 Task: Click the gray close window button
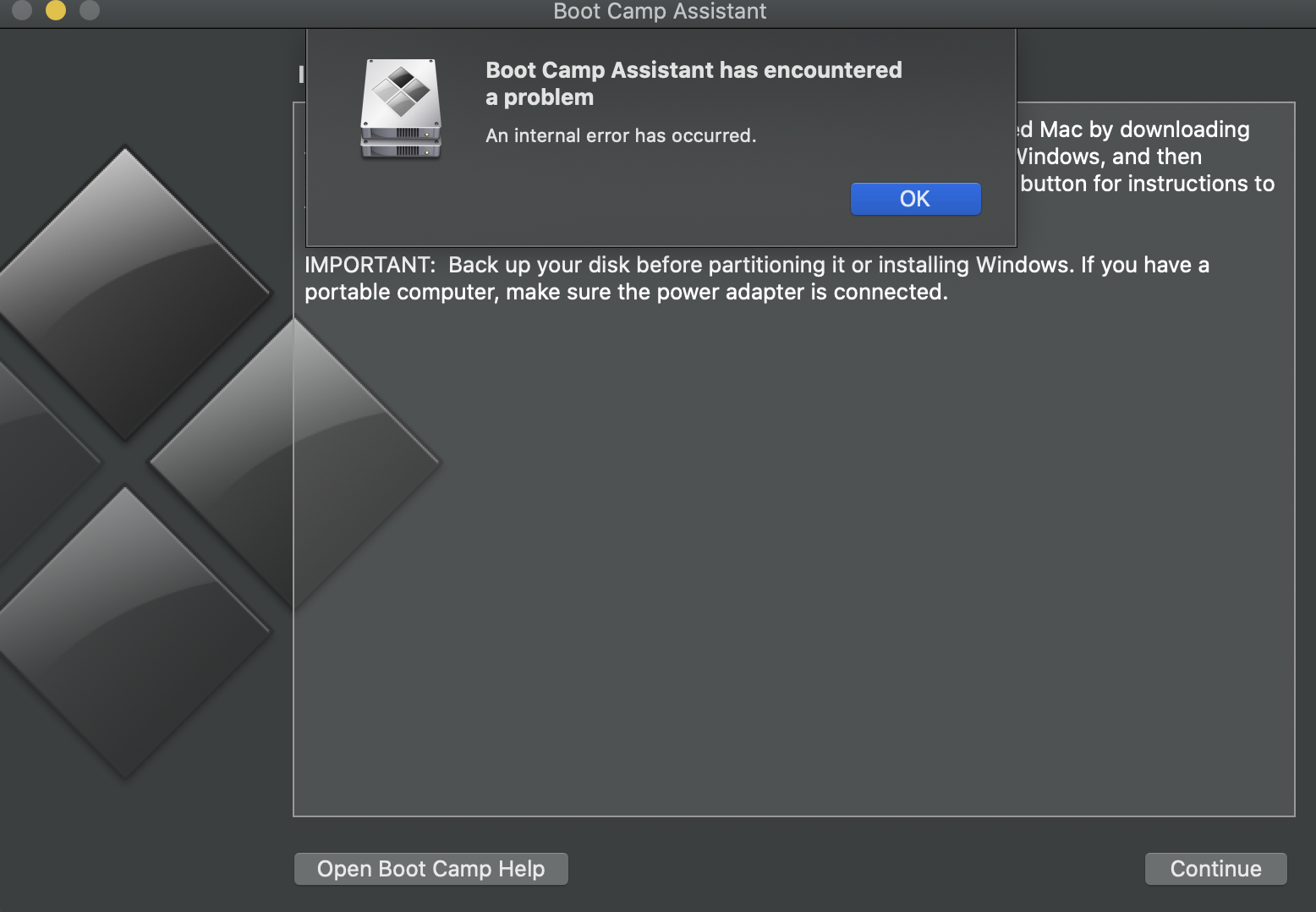22,10
